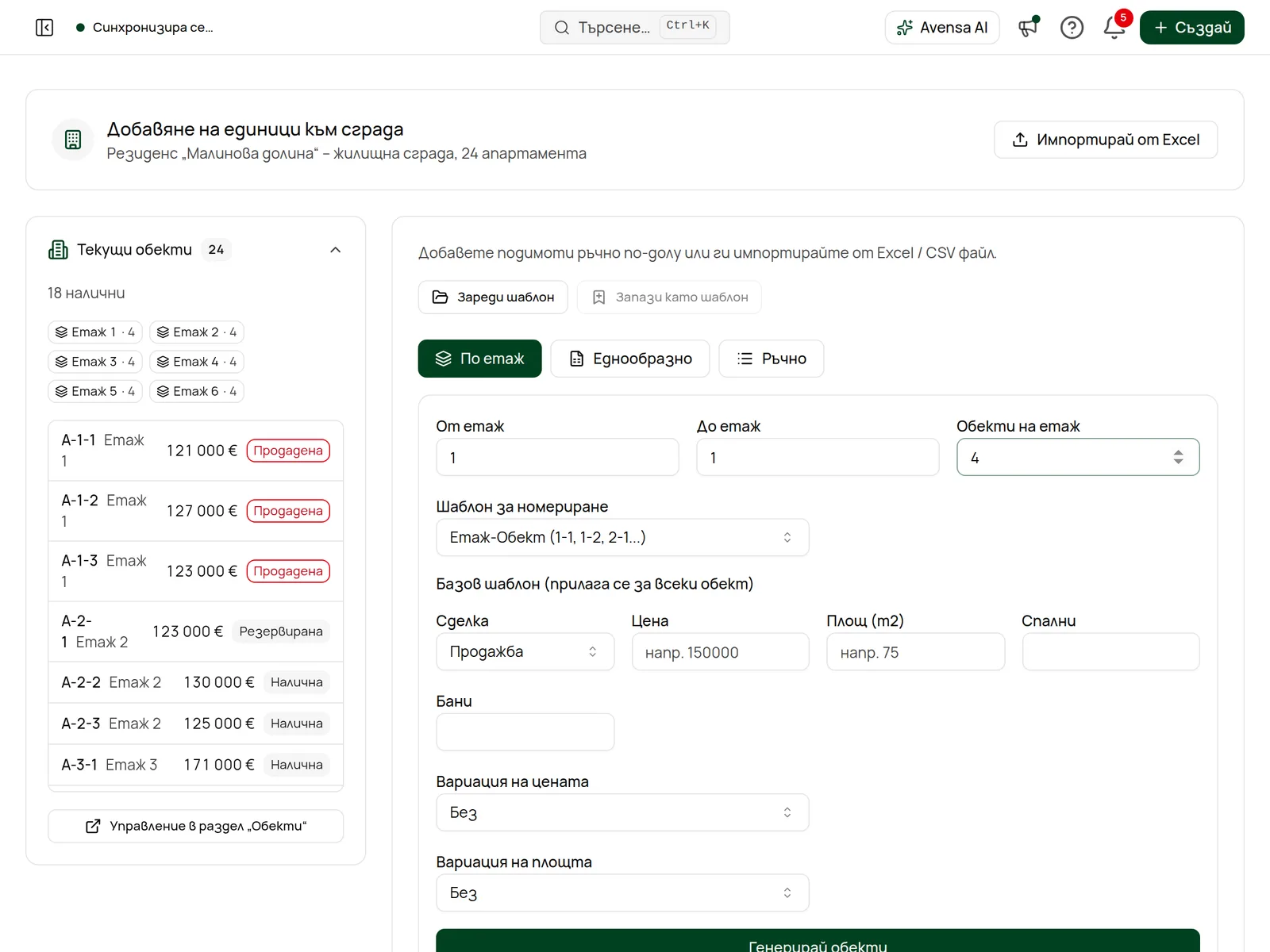The width and height of the screenshot is (1270, 952).
Task: Filter by Етаж 3 chip
Action: [x=95, y=362]
